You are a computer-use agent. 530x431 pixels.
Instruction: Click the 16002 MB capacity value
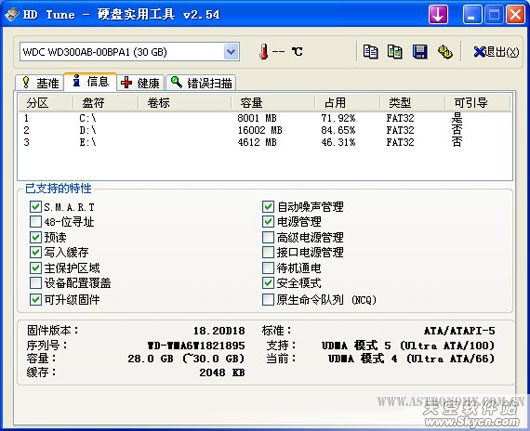pos(260,130)
